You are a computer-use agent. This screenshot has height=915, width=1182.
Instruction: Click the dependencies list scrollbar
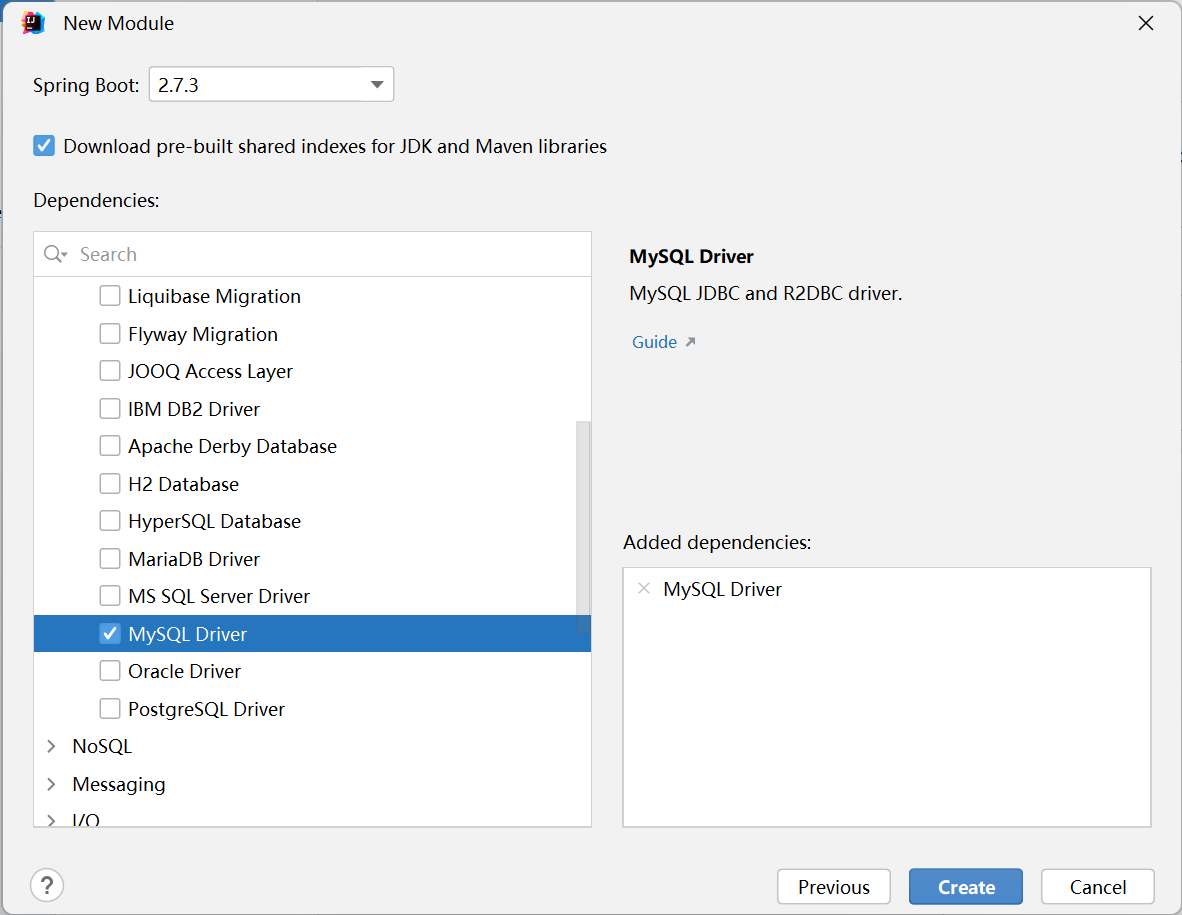click(x=583, y=526)
